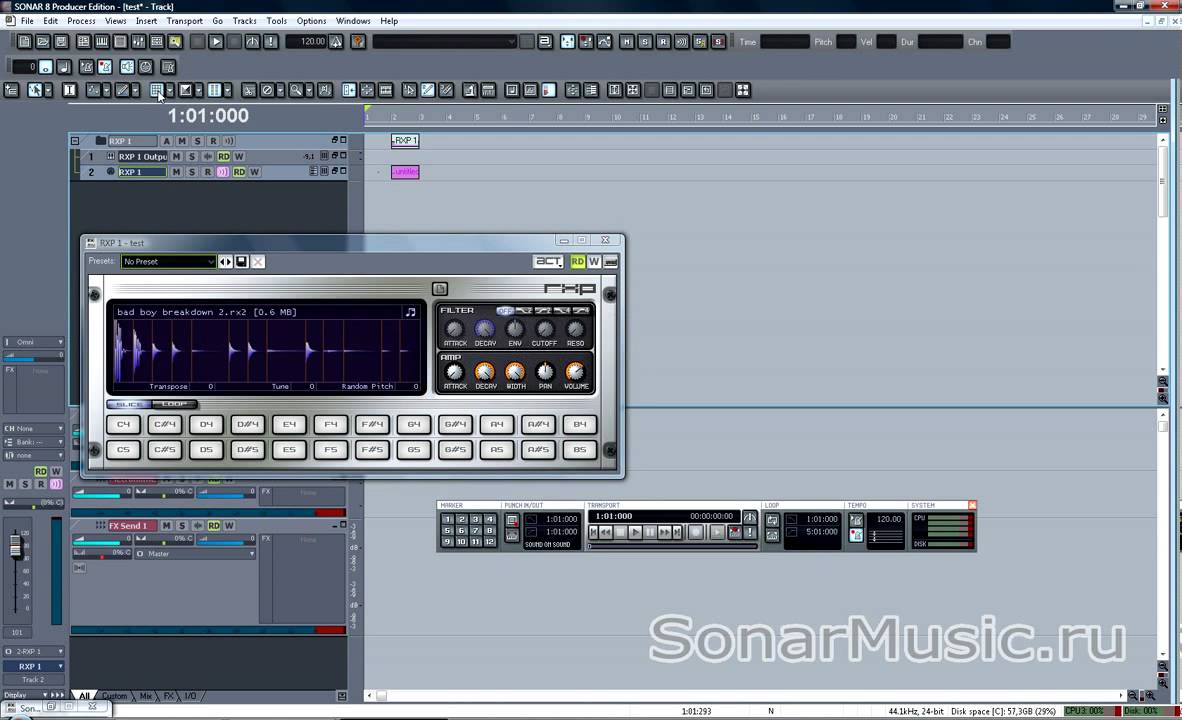The width and height of the screenshot is (1182, 720).
Task: Click the whole note duration icon
Action: tap(46, 67)
